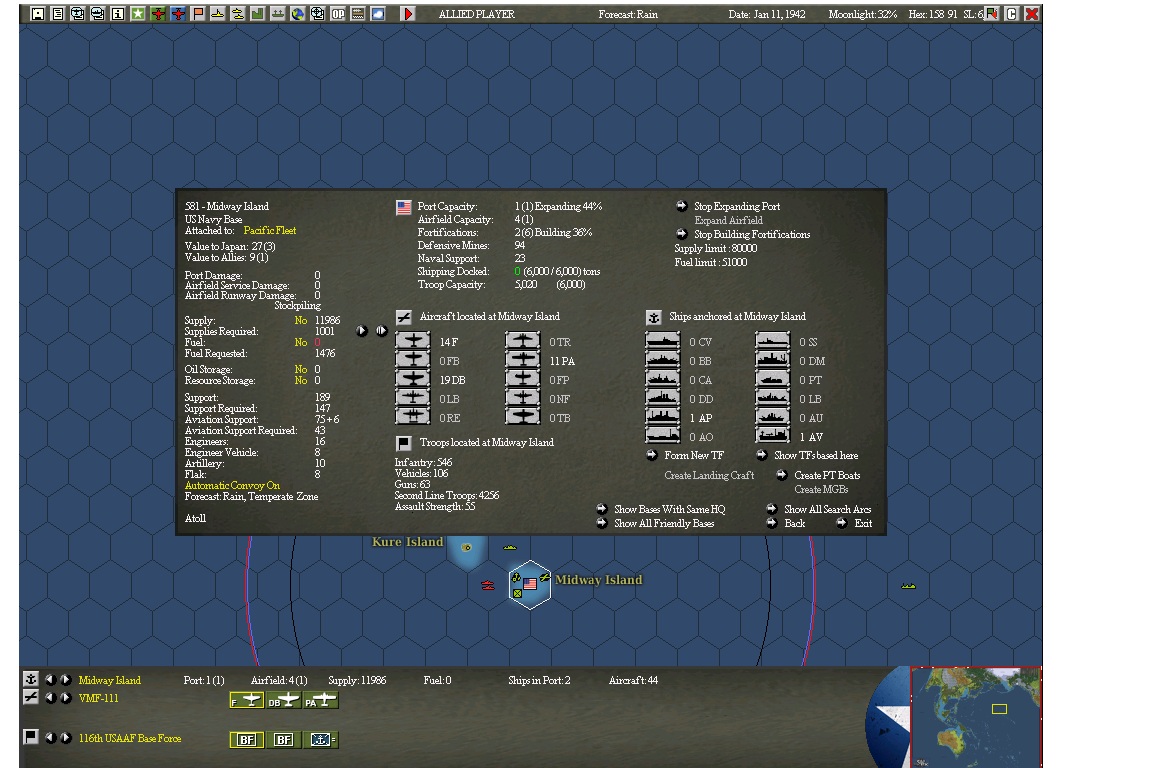The width and height of the screenshot is (1152, 768).
Task: Toggle Supply stockpiling 'No' setting
Action: (300, 320)
